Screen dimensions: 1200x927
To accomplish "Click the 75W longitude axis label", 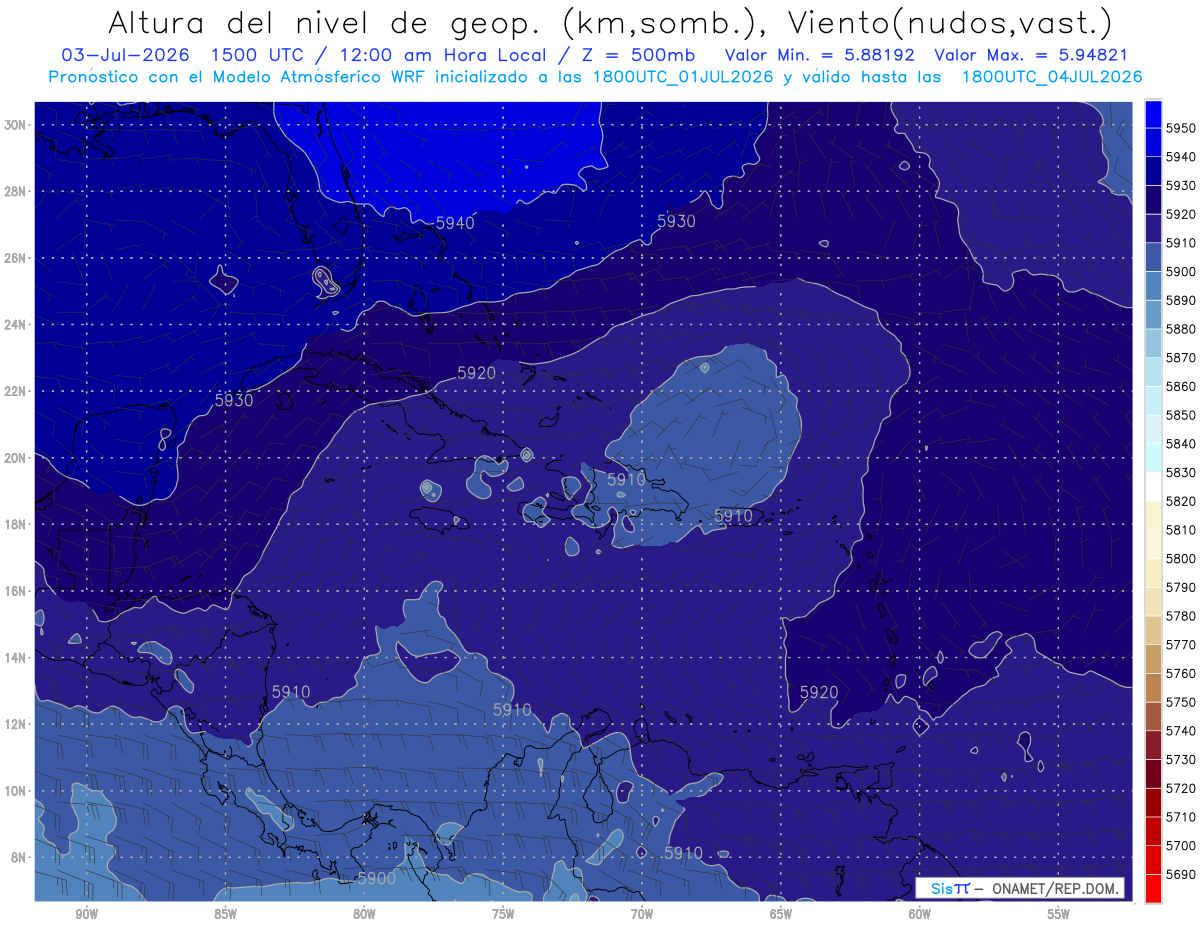I will [x=503, y=914].
